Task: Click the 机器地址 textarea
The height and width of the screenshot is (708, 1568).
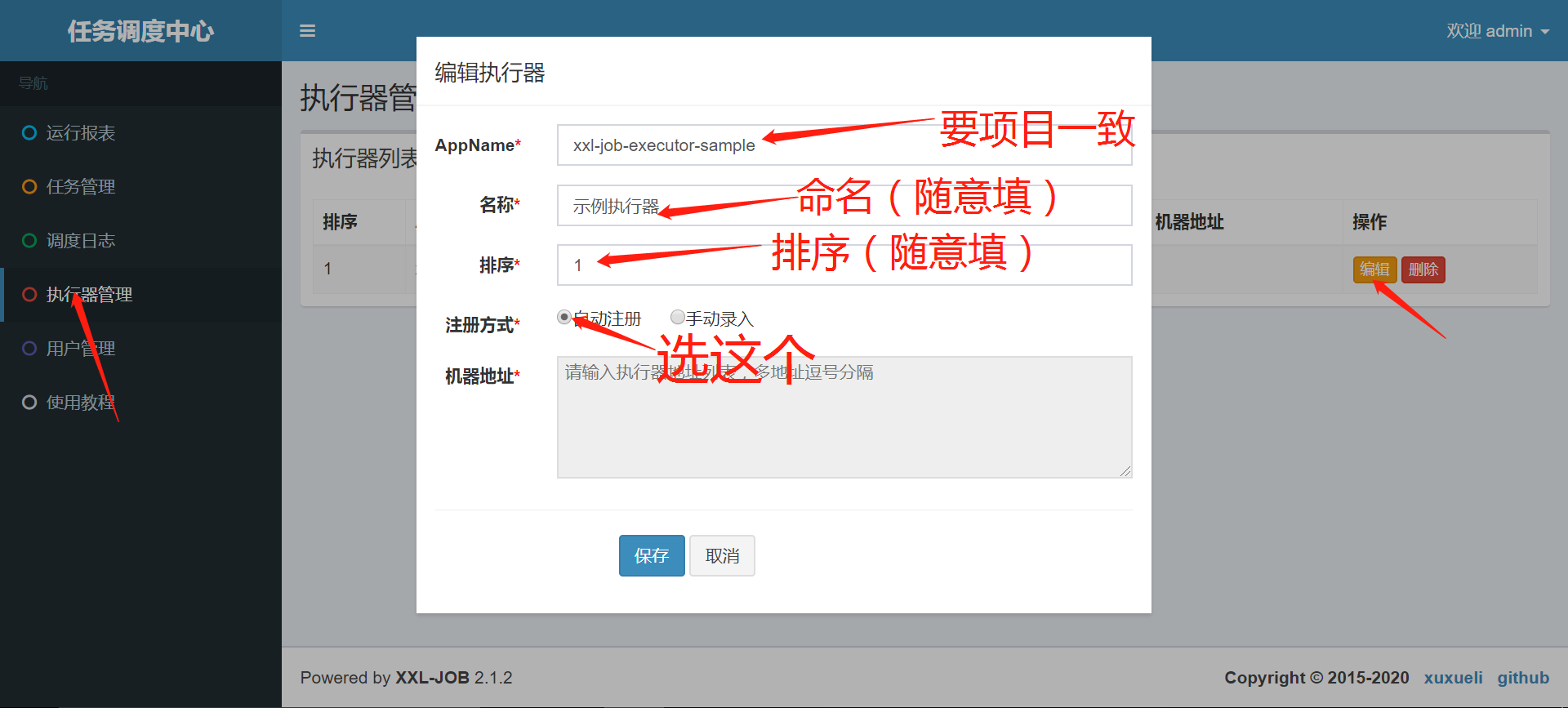Action: tap(844, 417)
